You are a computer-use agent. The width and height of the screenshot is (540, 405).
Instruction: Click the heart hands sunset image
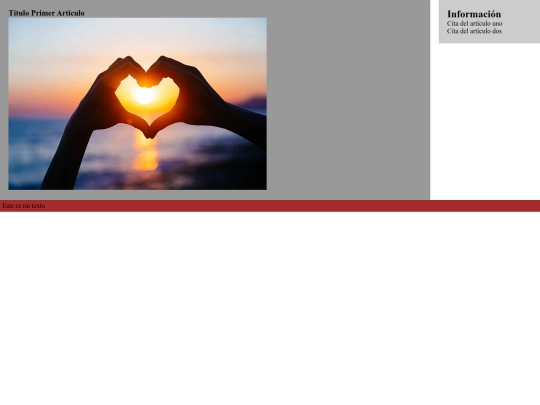tap(137, 104)
